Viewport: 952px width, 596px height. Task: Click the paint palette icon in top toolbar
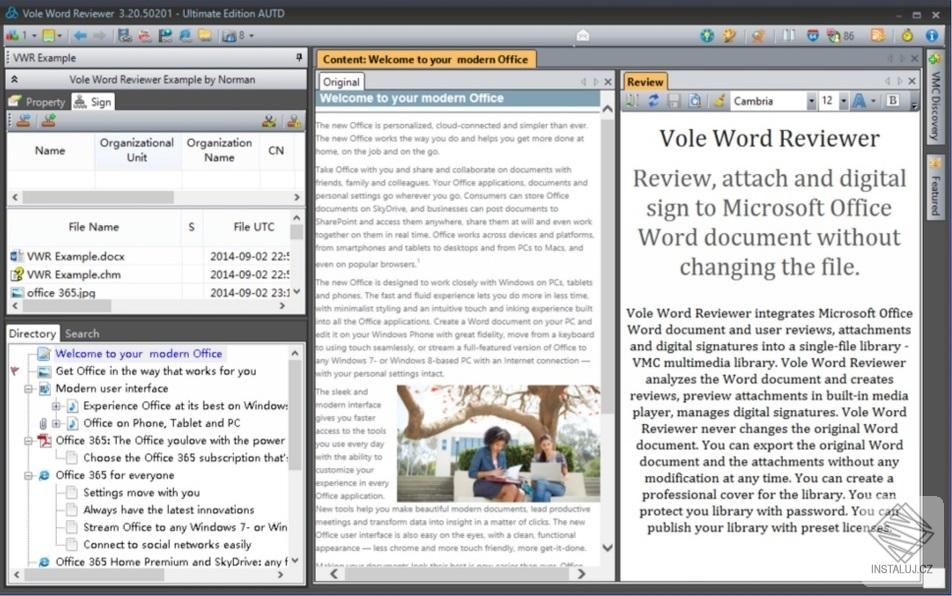coord(729,36)
